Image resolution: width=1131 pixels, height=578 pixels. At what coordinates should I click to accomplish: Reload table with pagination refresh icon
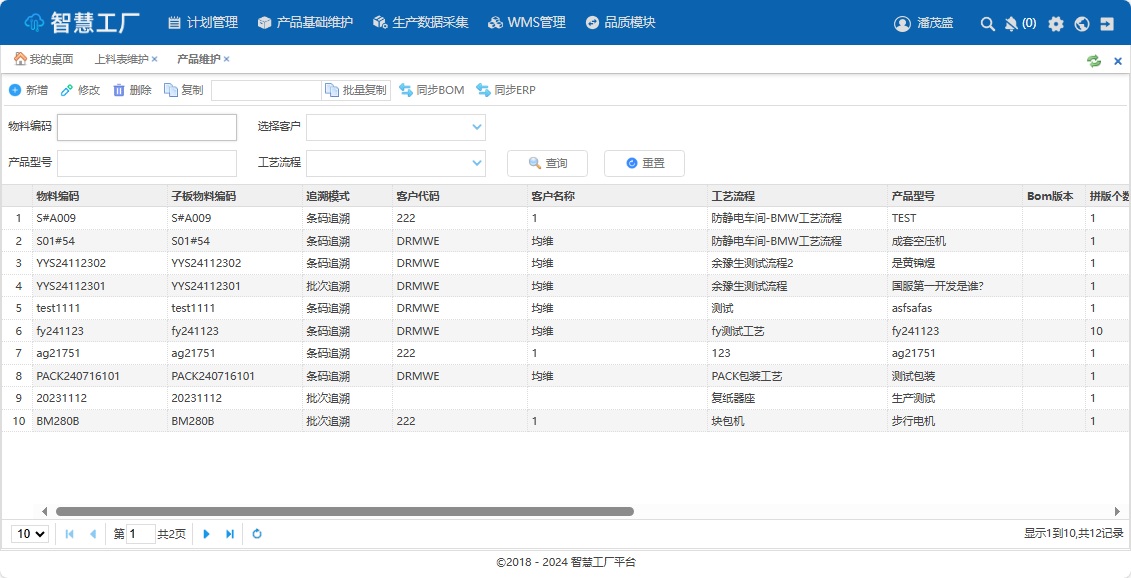tap(257, 534)
